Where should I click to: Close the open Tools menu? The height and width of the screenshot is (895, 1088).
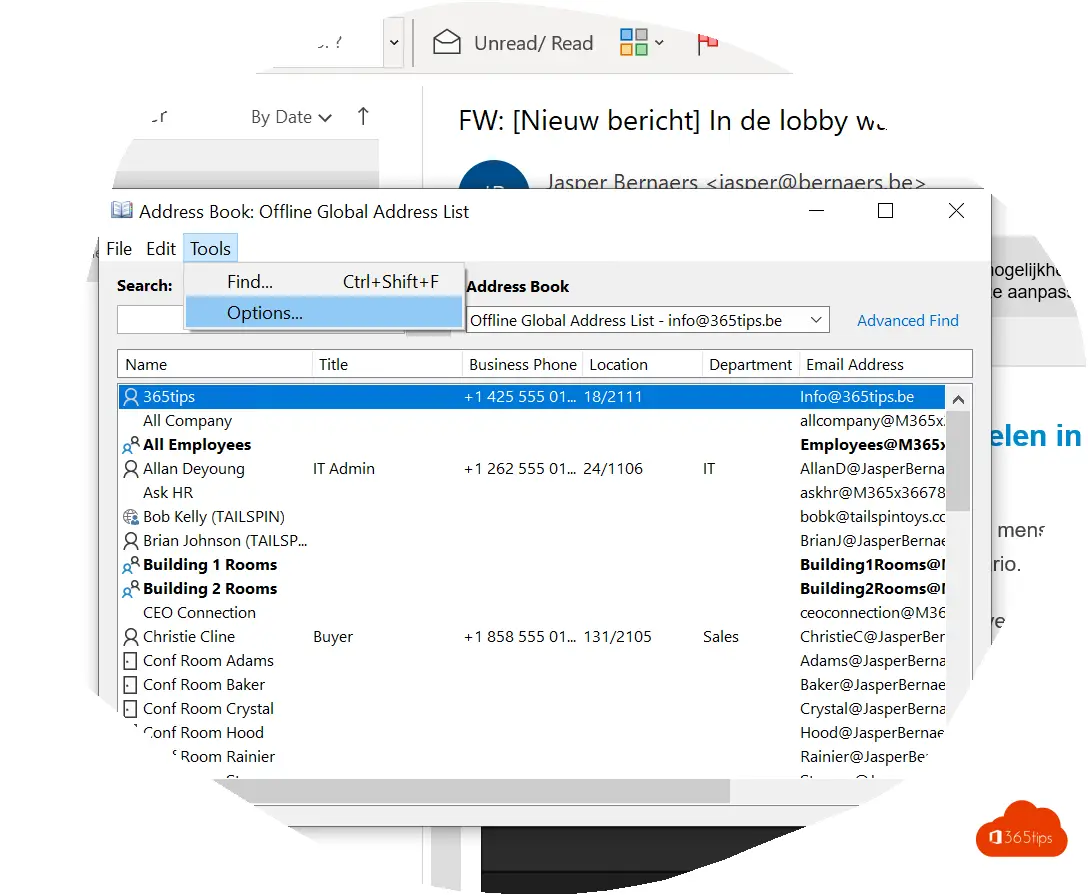[x=211, y=248]
